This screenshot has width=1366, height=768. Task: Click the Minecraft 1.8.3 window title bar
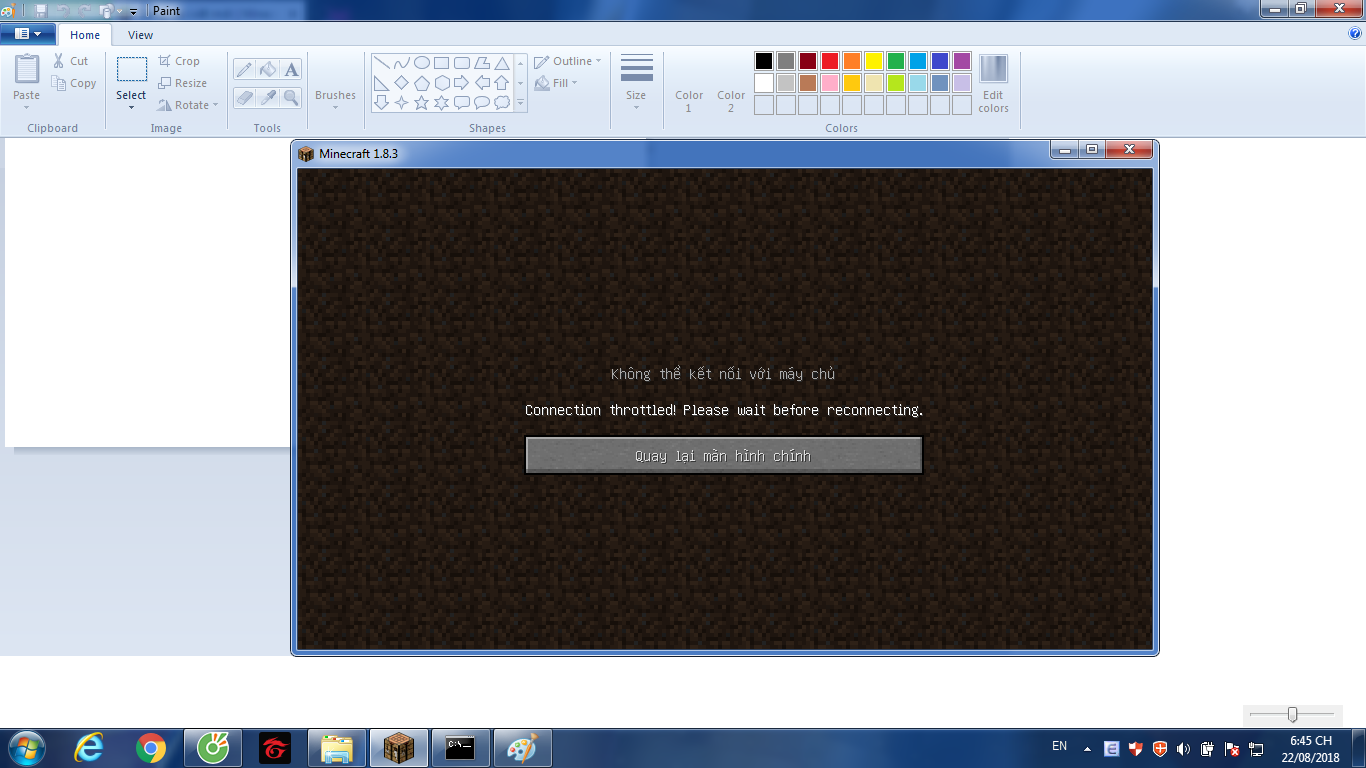pos(673,152)
